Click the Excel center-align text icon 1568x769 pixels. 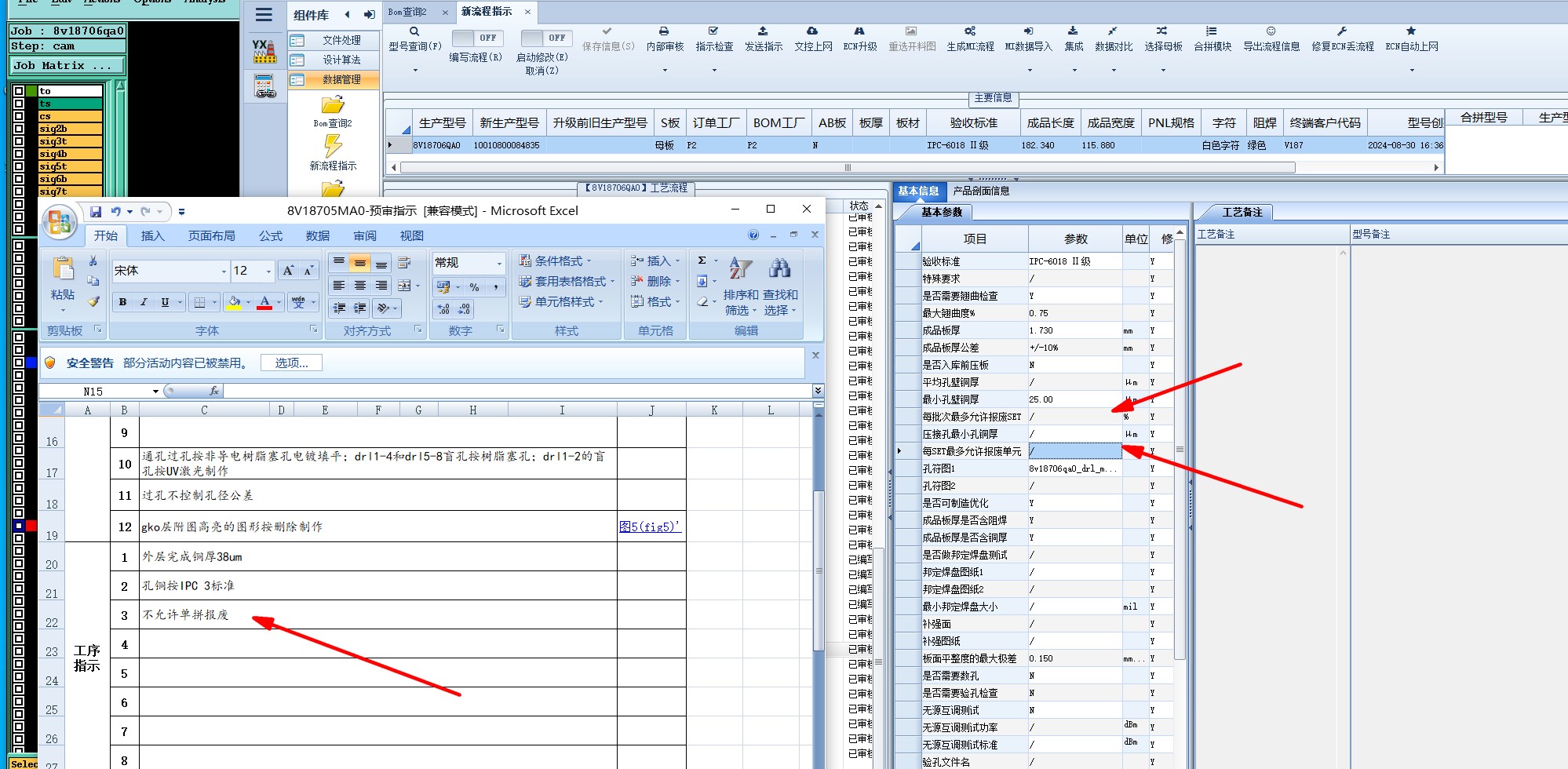360,286
